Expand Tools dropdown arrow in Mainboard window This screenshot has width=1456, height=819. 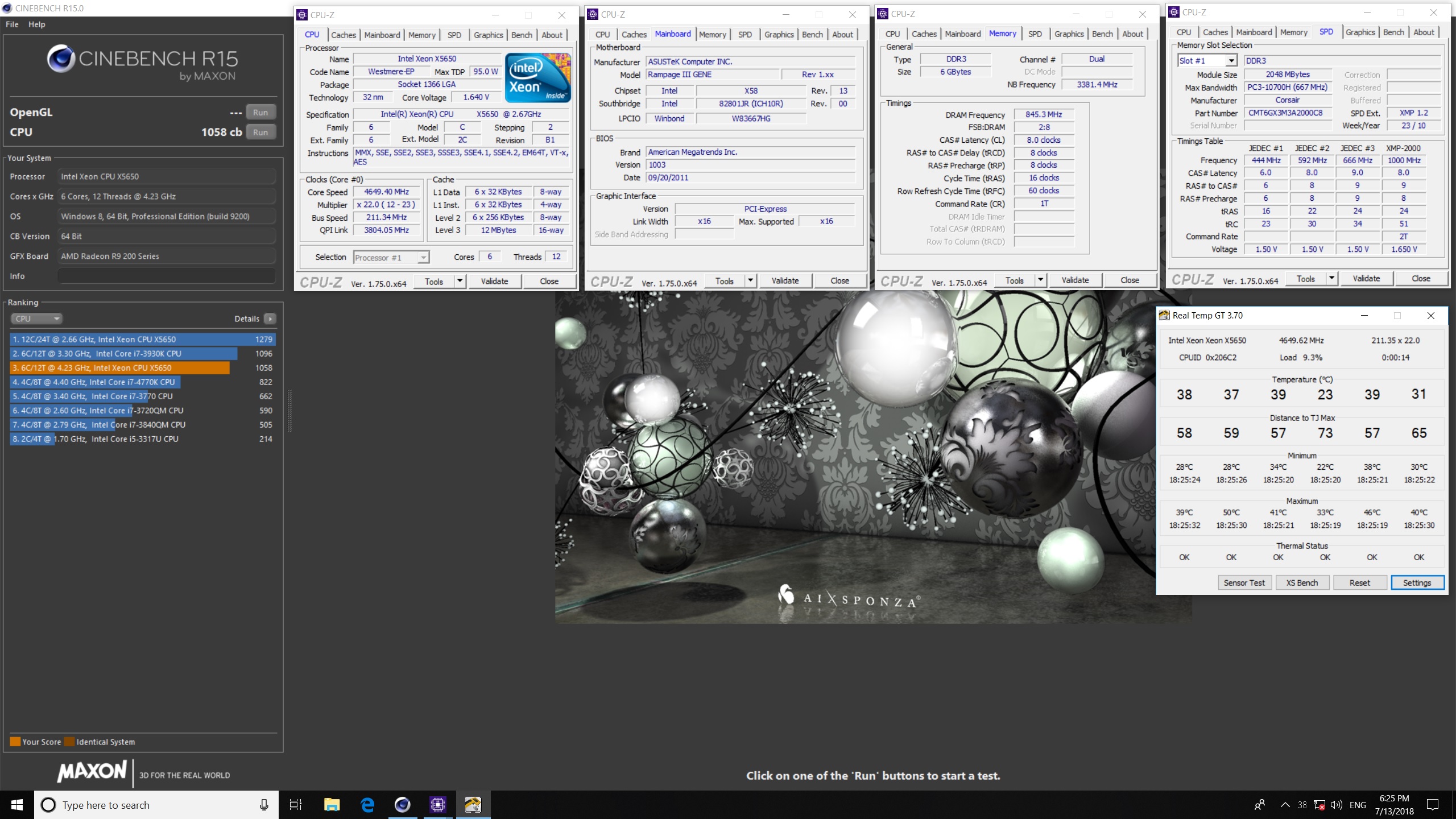750,280
